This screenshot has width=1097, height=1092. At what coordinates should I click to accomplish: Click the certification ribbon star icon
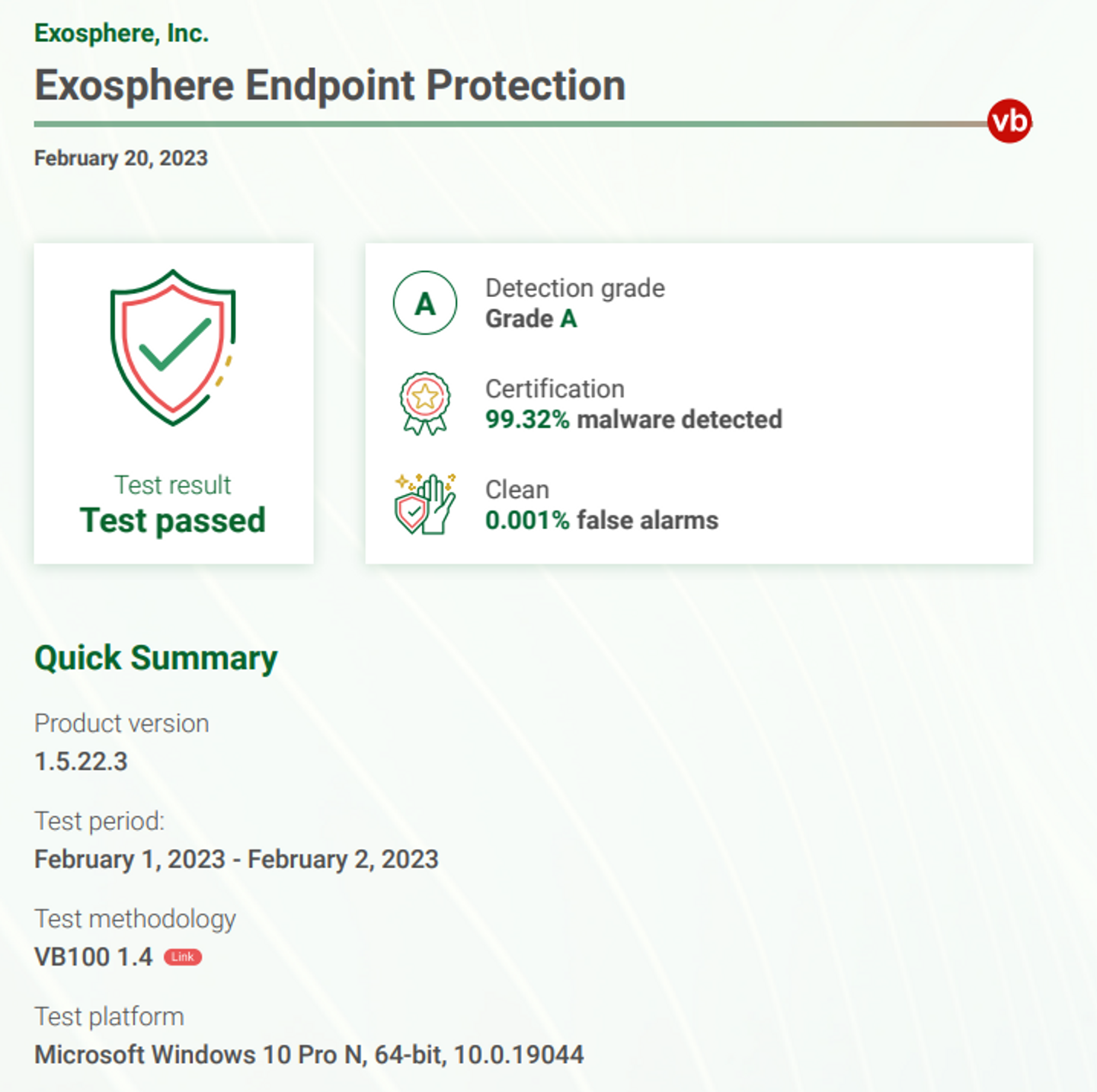(x=425, y=404)
